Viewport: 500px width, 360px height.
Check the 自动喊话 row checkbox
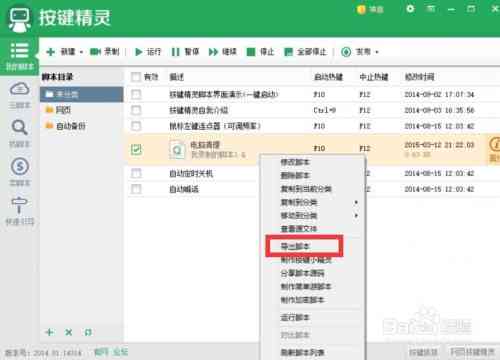[136, 189]
